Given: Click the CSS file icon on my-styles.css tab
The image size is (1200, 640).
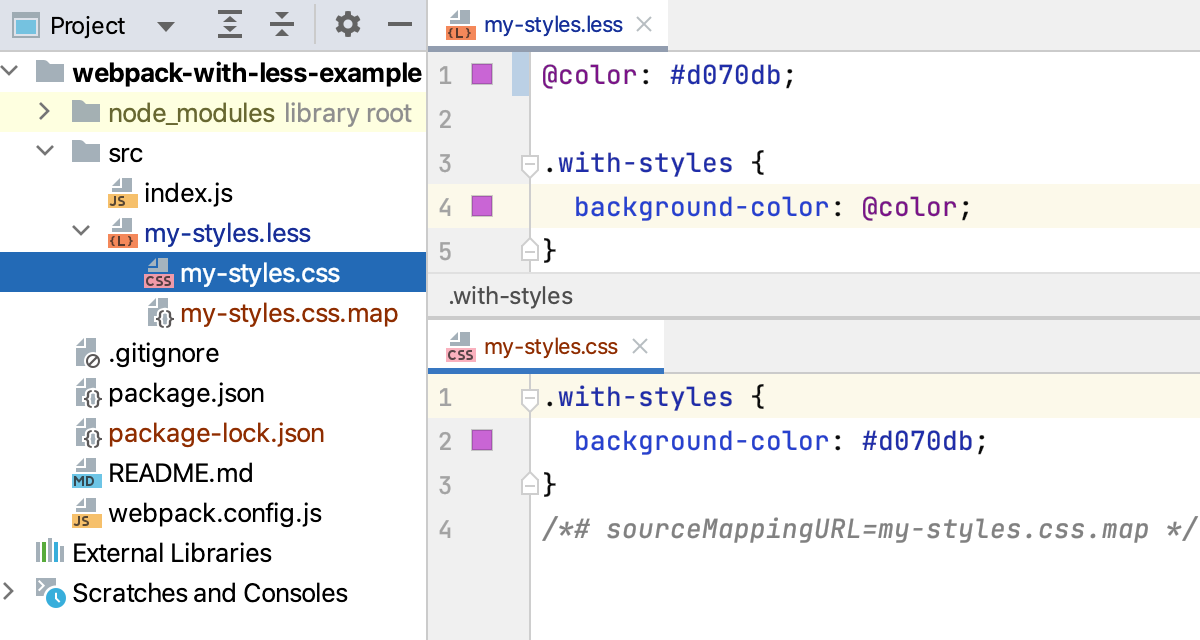Looking at the screenshot, I should [x=460, y=346].
